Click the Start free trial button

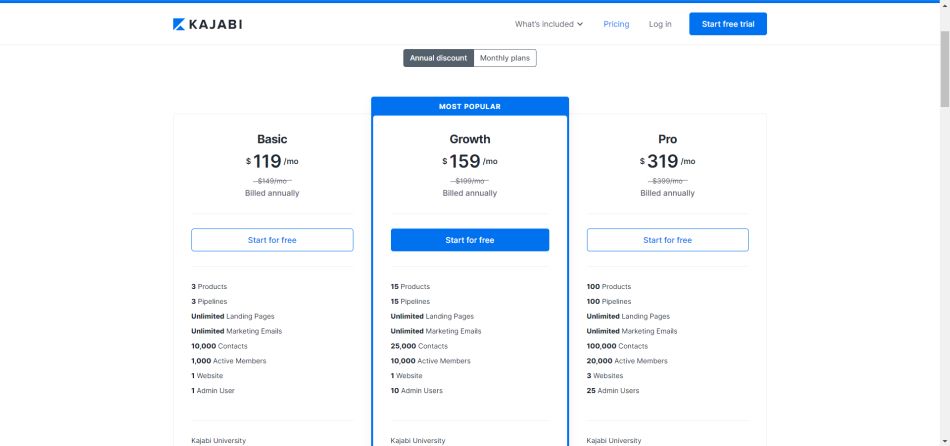[x=728, y=24]
